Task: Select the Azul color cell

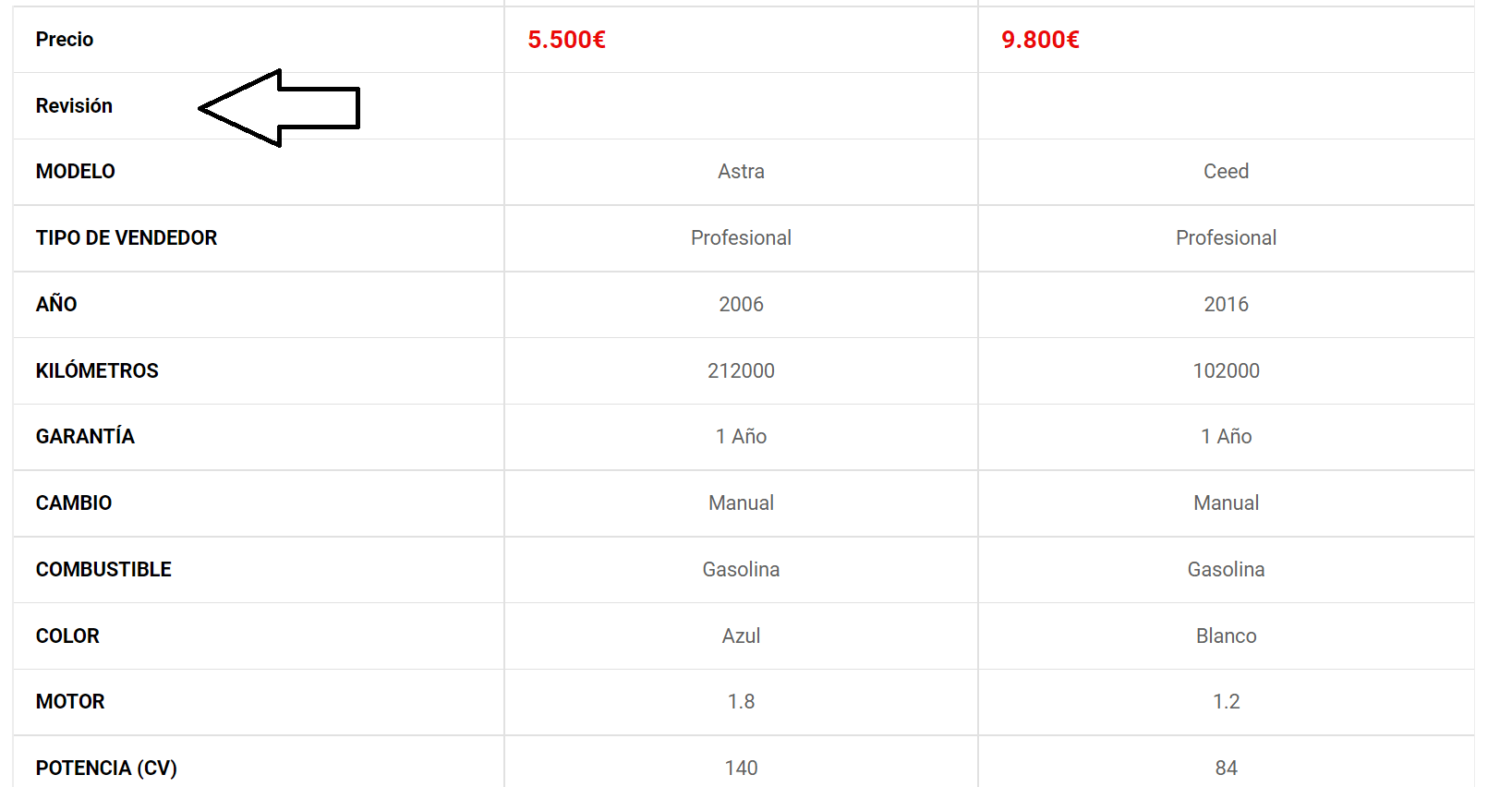Action: coord(741,636)
